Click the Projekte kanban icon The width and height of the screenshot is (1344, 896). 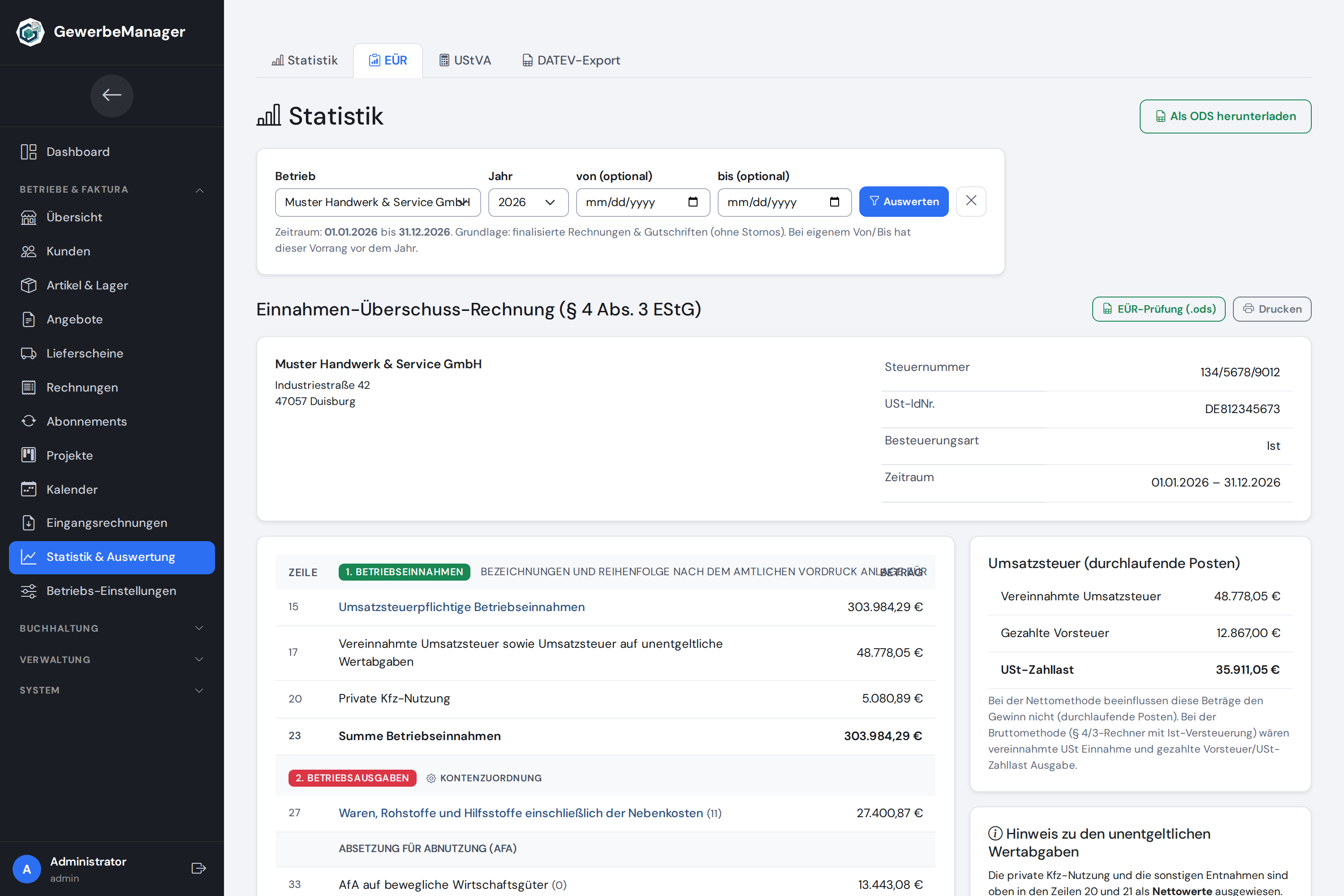click(29, 456)
